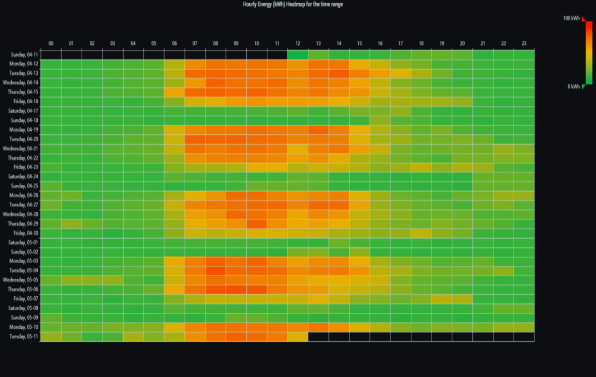Click the Sunday 04-11 heatmap cell at hour 12
This screenshot has height=377, width=596.
tap(298, 55)
